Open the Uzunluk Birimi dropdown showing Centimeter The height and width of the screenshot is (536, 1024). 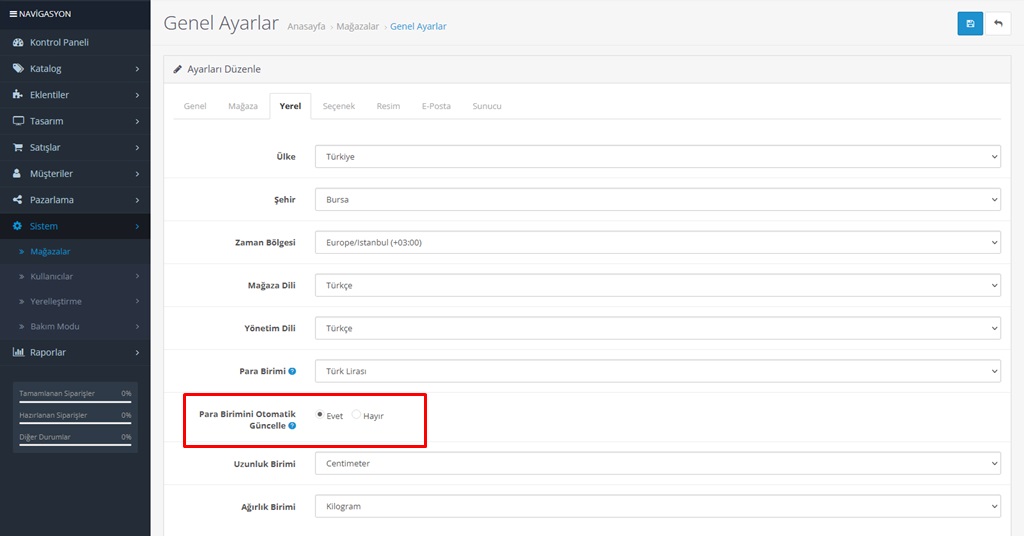click(658, 464)
